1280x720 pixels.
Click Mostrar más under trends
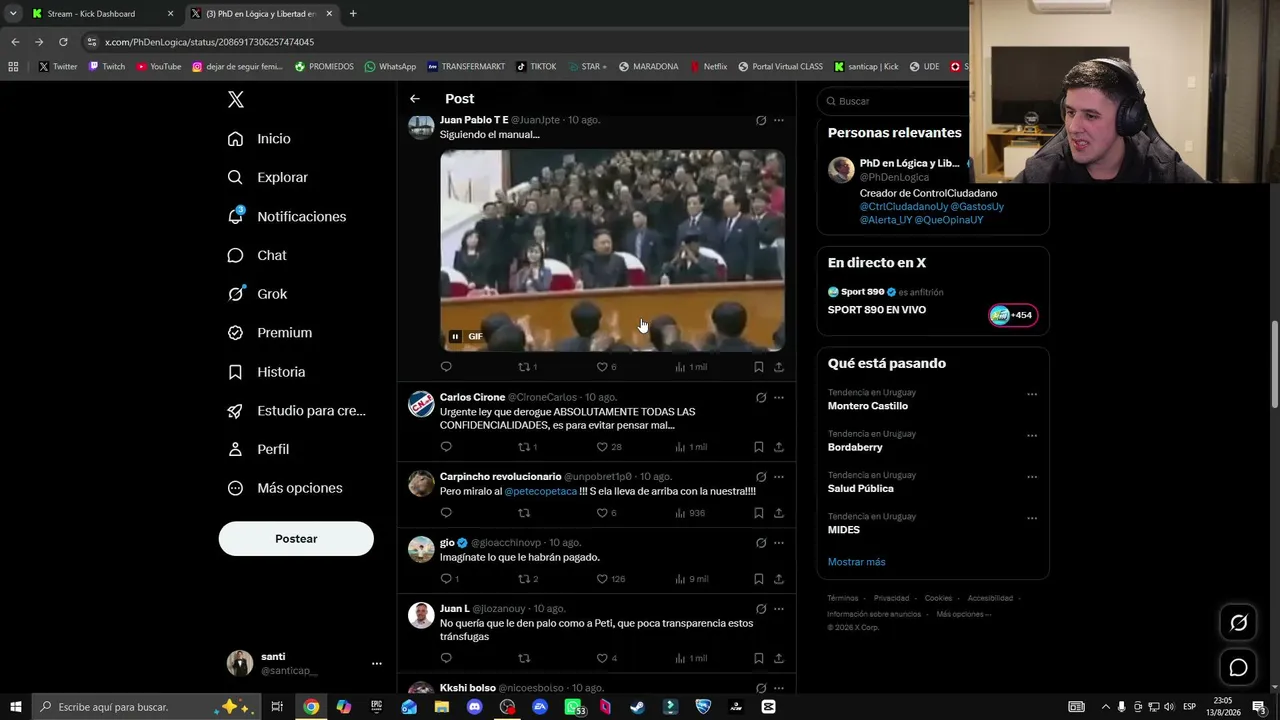(856, 562)
